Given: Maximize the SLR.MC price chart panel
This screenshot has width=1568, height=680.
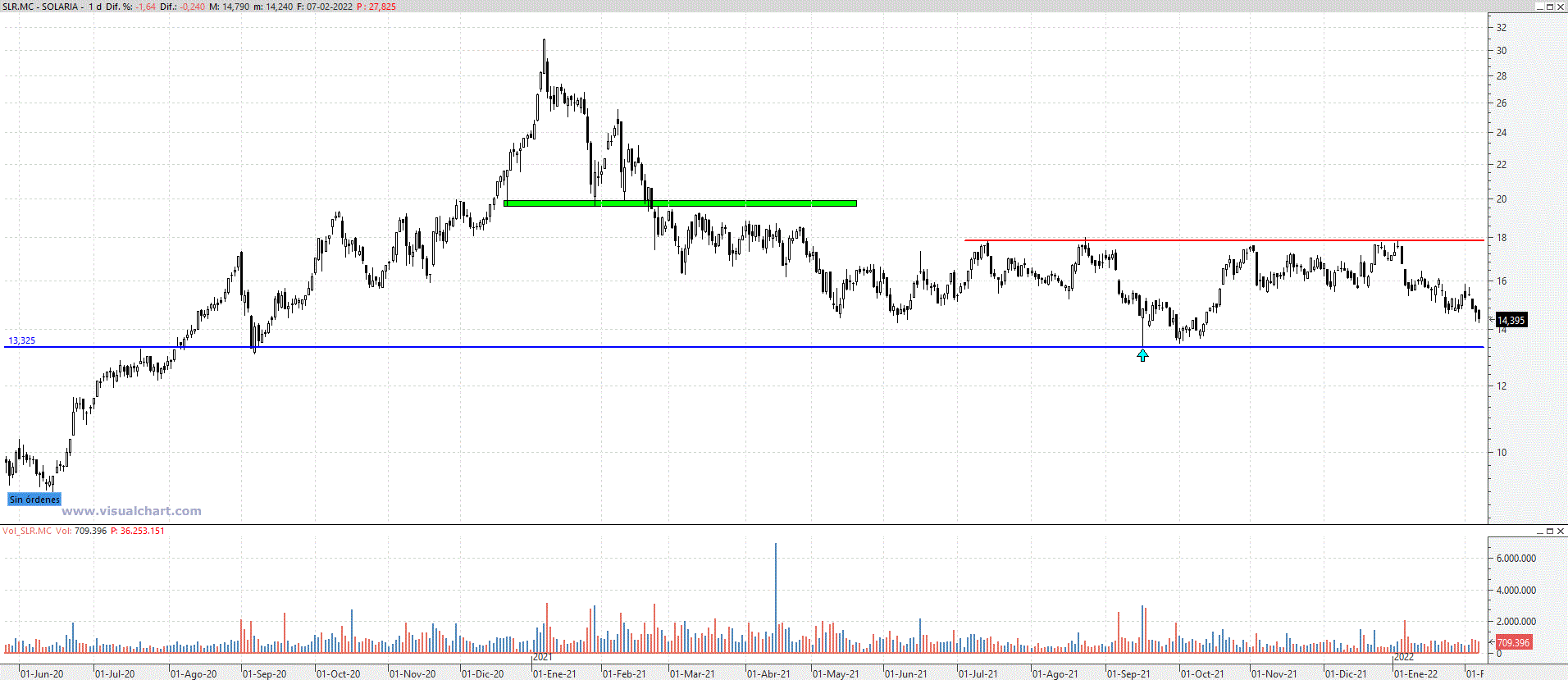Looking at the screenshot, I should 1549,7.
